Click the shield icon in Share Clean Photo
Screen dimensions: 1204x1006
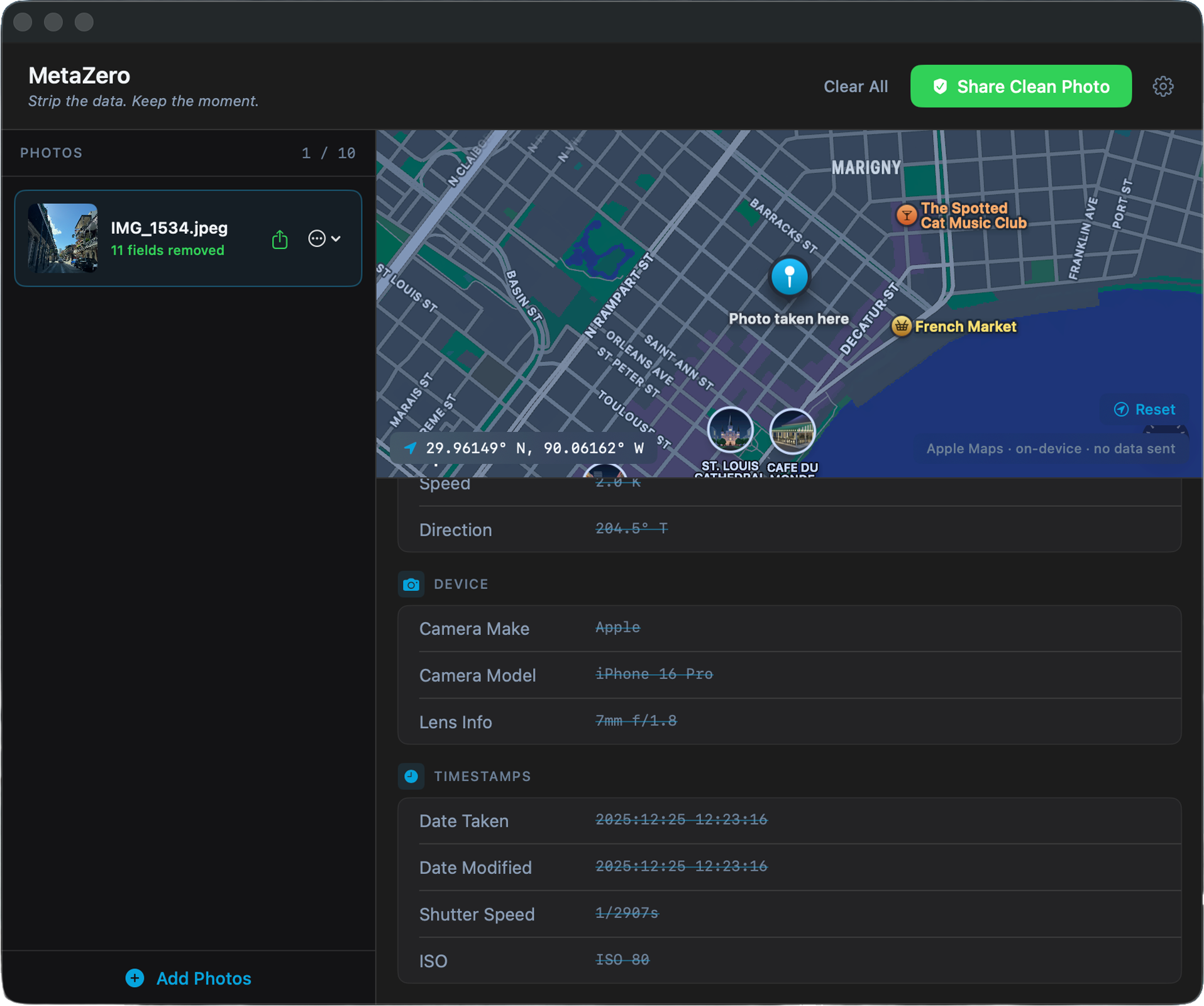click(x=940, y=87)
